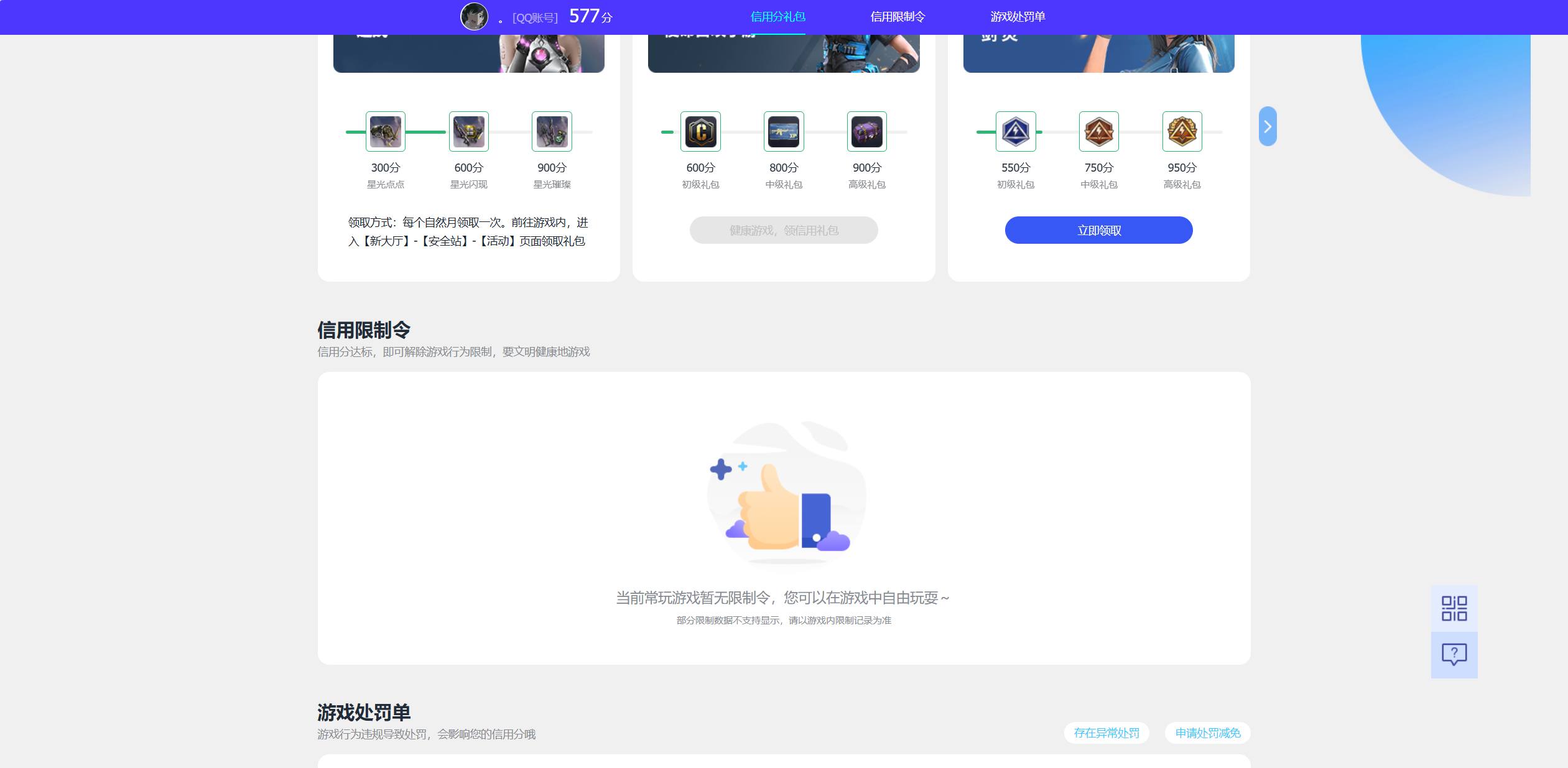This screenshot has height=768, width=1568.
Task: Select the 800分 中级礼包 weapon icon
Action: [x=784, y=132]
